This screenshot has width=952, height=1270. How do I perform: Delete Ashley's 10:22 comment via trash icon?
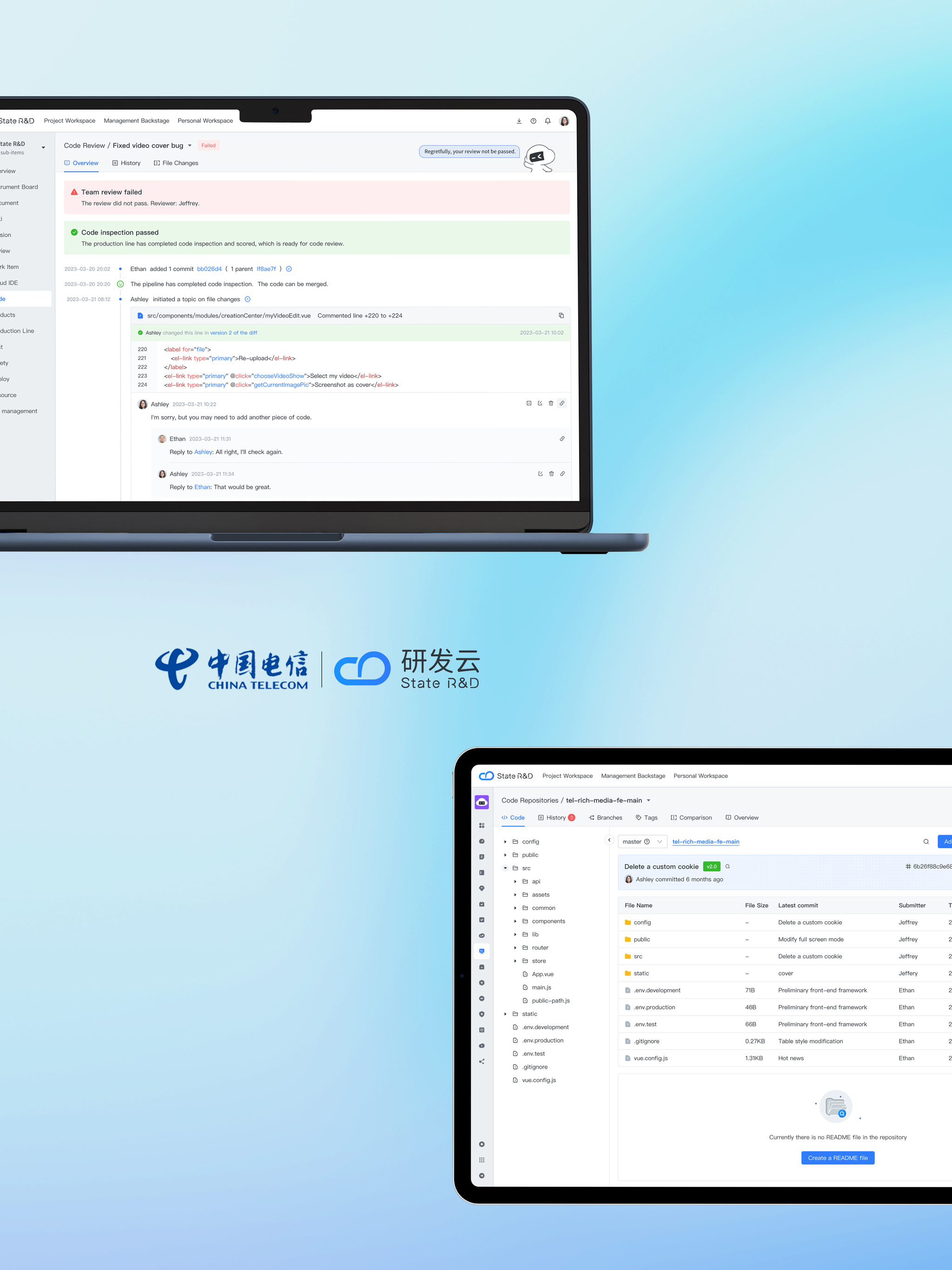click(x=551, y=403)
